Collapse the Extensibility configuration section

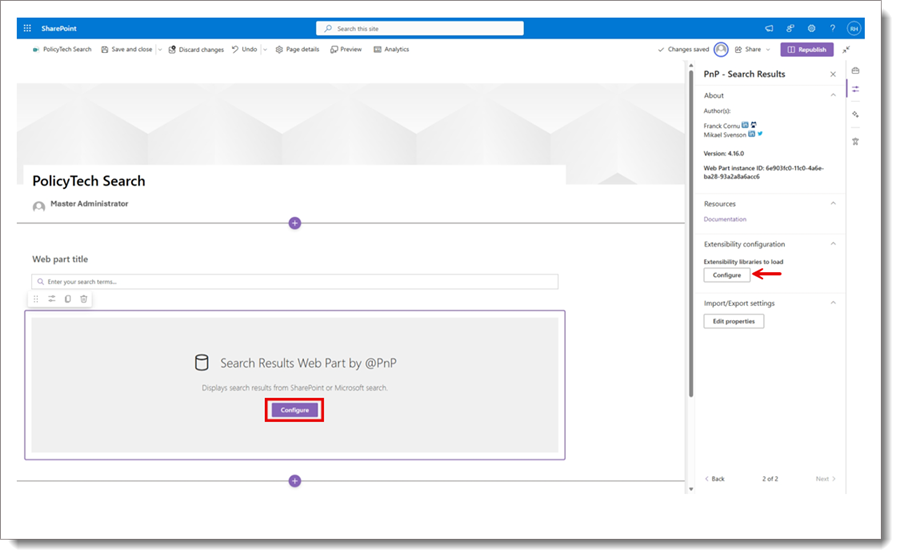click(x=834, y=244)
